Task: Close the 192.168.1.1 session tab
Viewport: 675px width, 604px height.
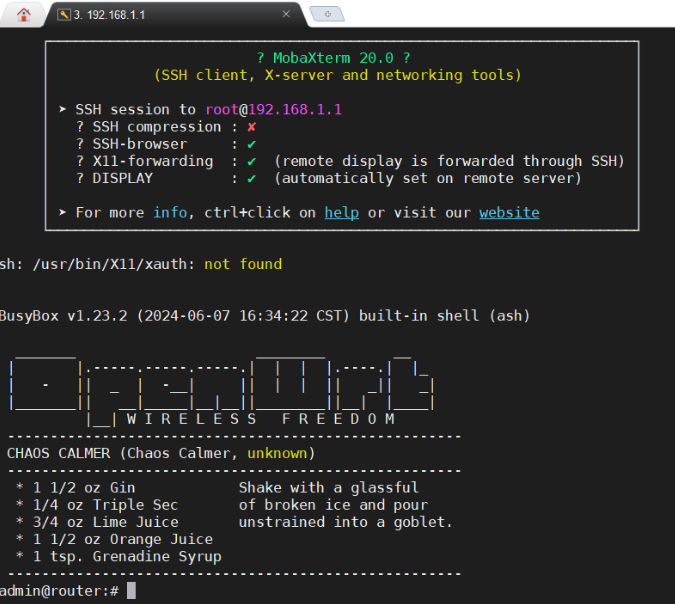Action: (x=287, y=14)
